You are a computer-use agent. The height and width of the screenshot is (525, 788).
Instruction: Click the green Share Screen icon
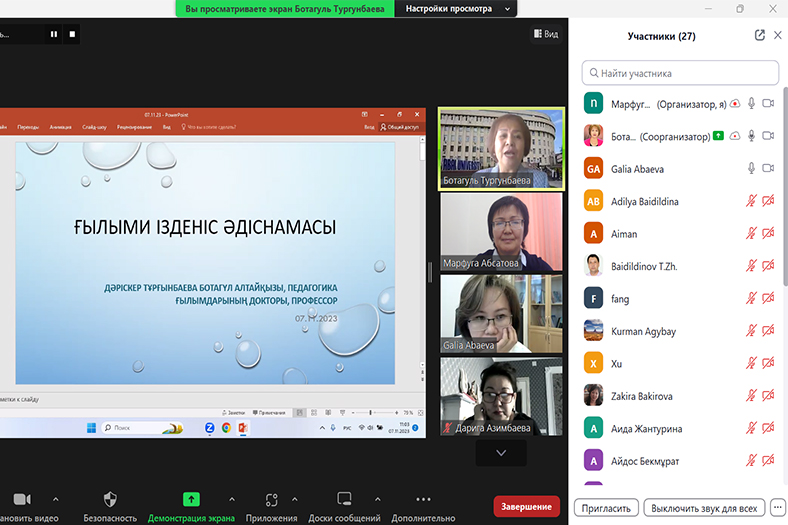(191, 499)
